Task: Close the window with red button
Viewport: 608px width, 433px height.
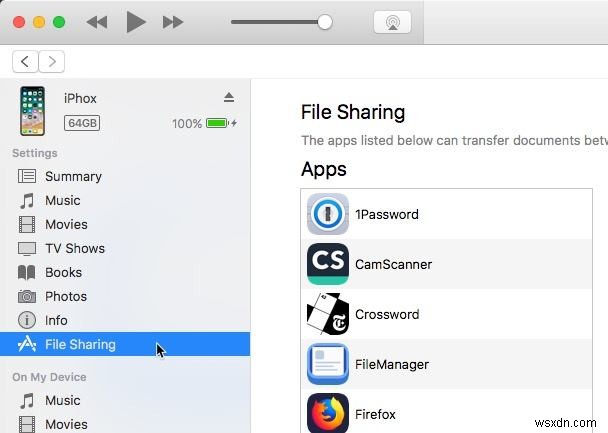Action: (x=19, y=22)
